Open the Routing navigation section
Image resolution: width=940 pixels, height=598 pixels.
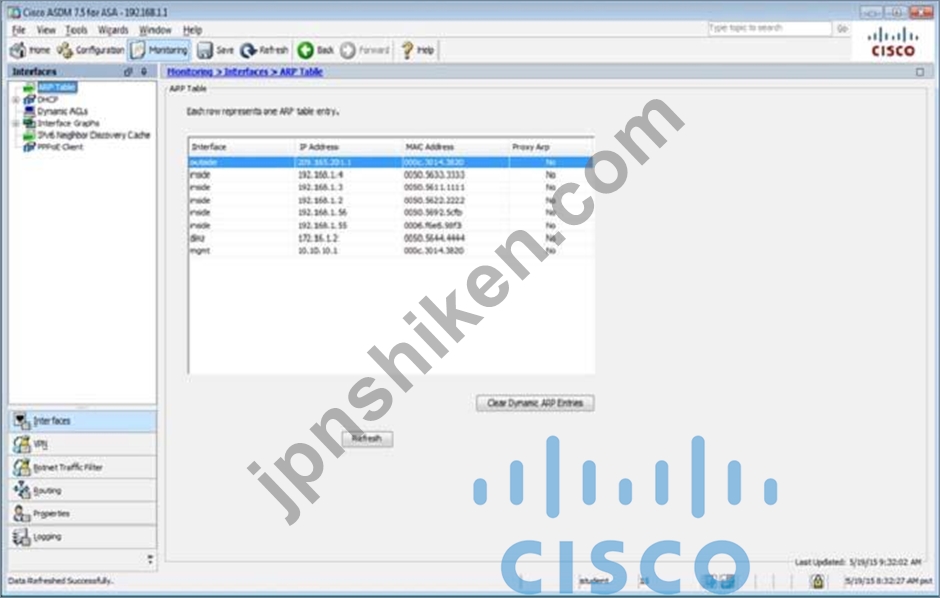[83, 490]
